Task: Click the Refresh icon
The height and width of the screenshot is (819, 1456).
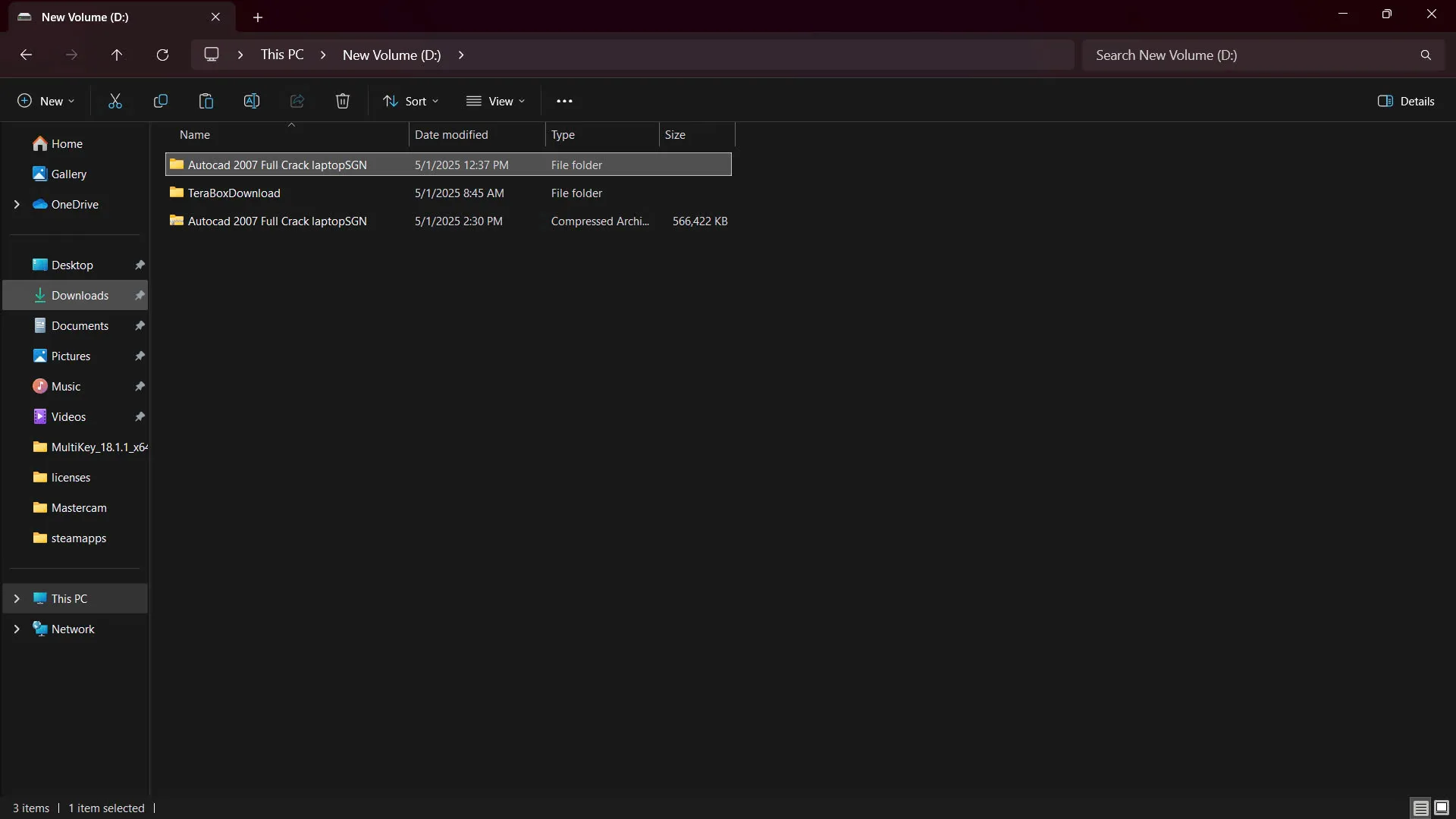Action: 162,55
